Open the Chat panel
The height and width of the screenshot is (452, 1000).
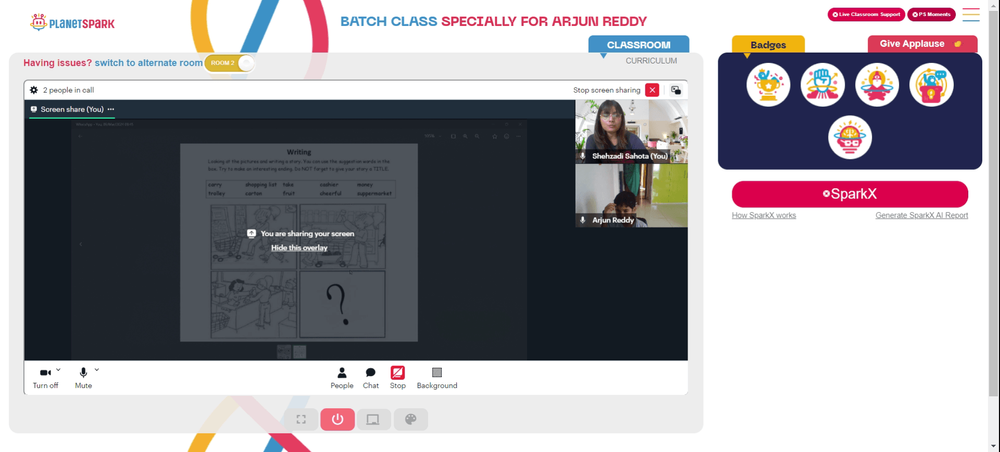[x=371, y=378]
